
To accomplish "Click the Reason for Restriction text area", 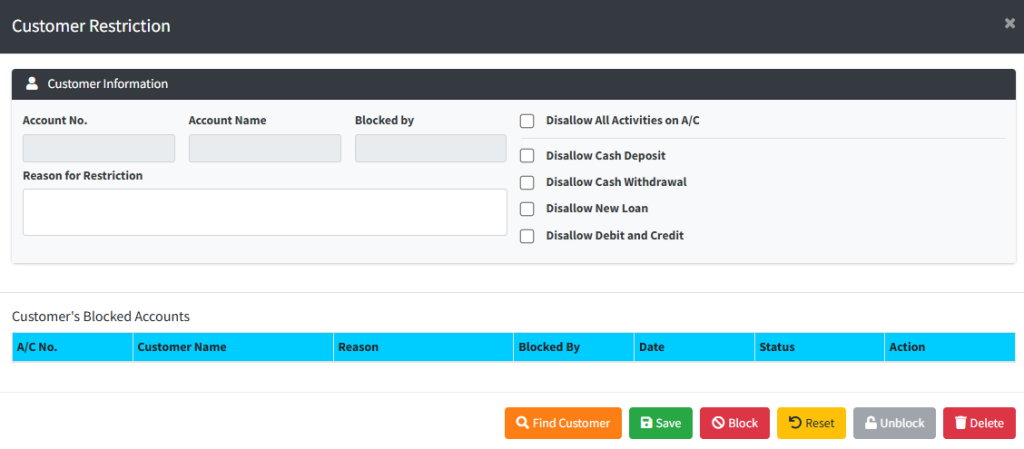I will click(264, 212).
